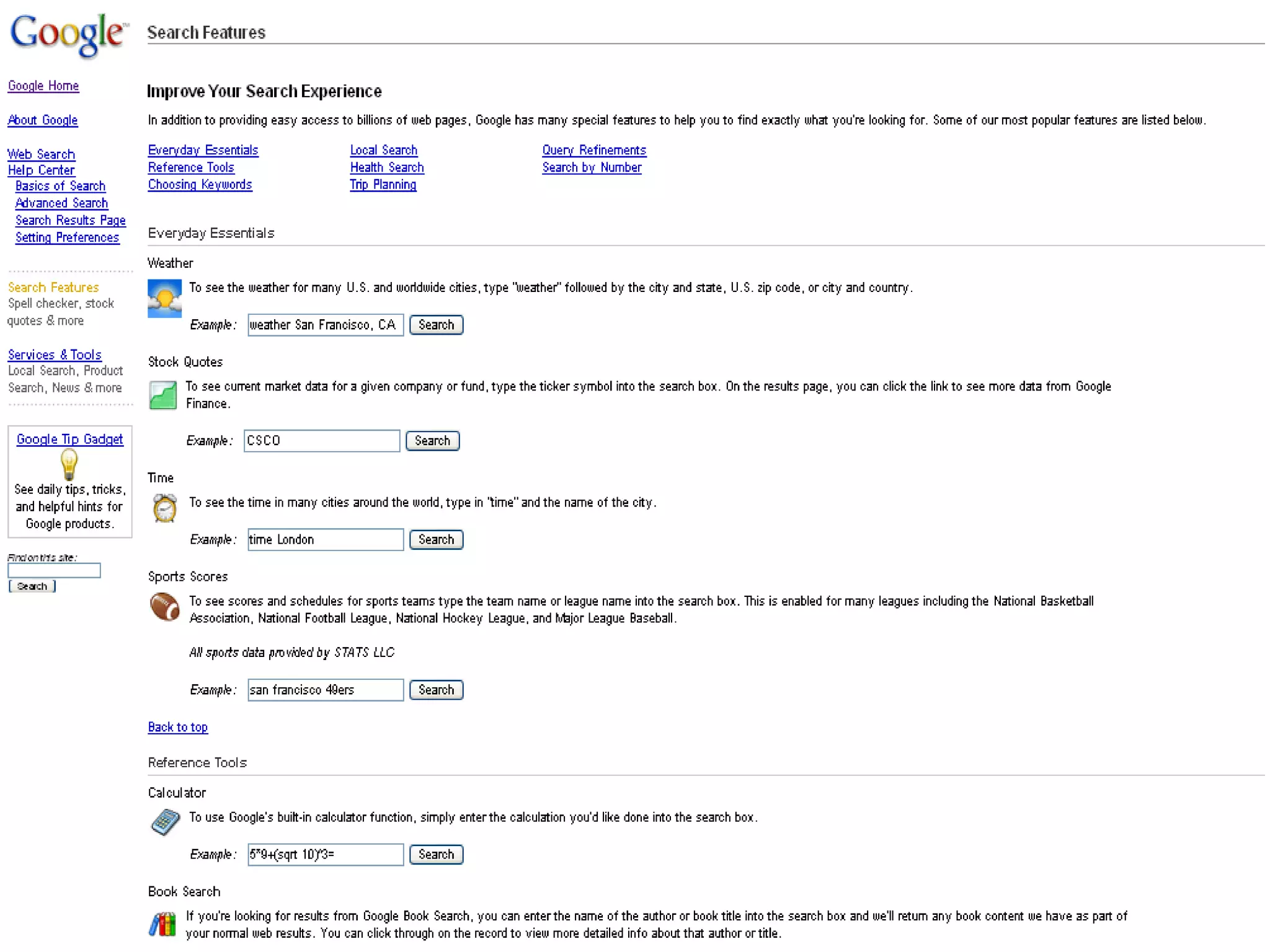Click the Calculator icon
Image resolution: width=1270 pixels, height=952 pixels.
click(165, 822)
